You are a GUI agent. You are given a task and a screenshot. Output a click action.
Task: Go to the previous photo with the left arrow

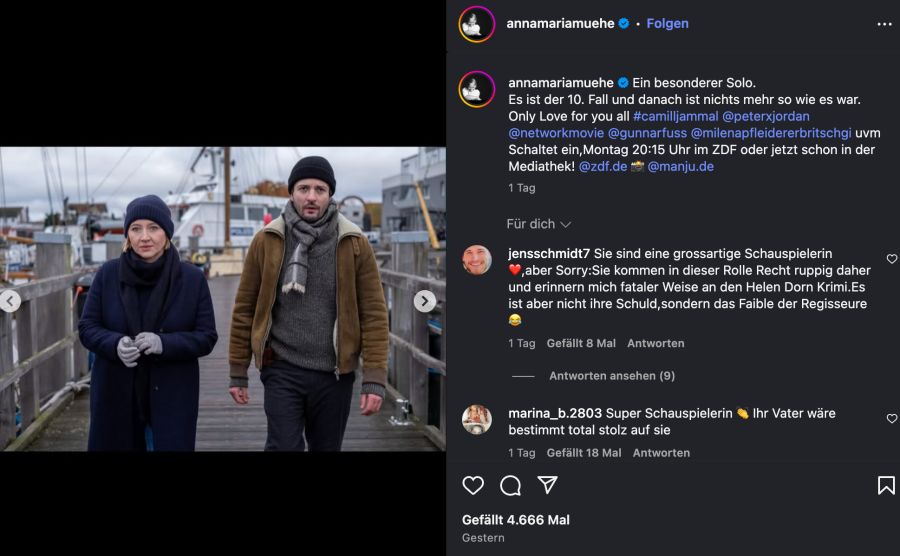(10, 301)
